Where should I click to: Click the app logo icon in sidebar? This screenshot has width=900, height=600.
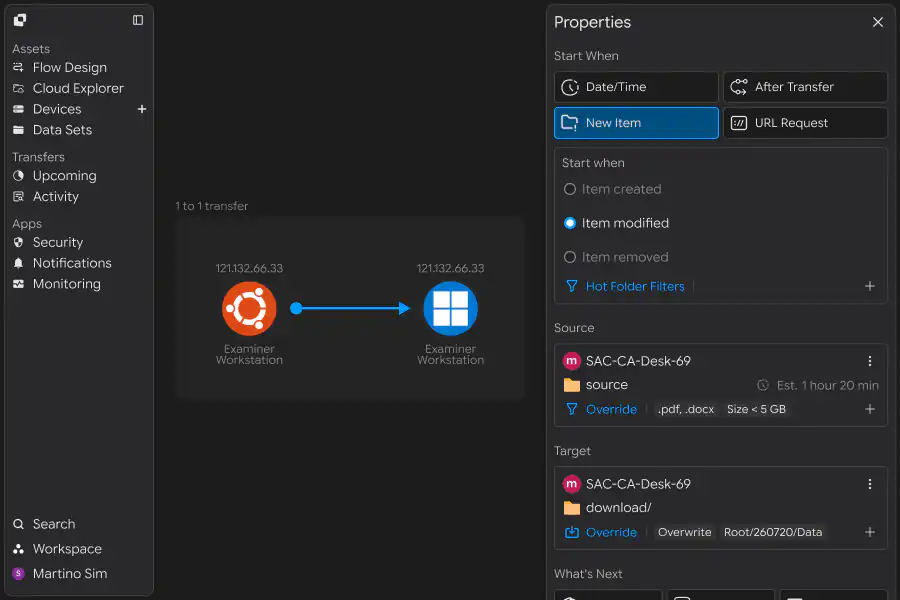point(20,20)
